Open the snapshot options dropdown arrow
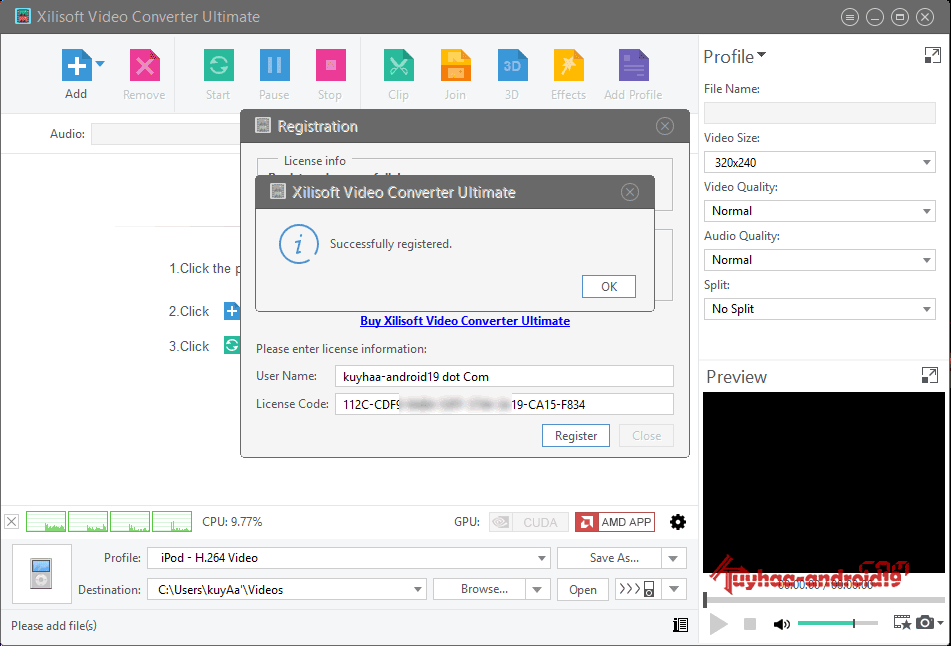 coord(940,622)
